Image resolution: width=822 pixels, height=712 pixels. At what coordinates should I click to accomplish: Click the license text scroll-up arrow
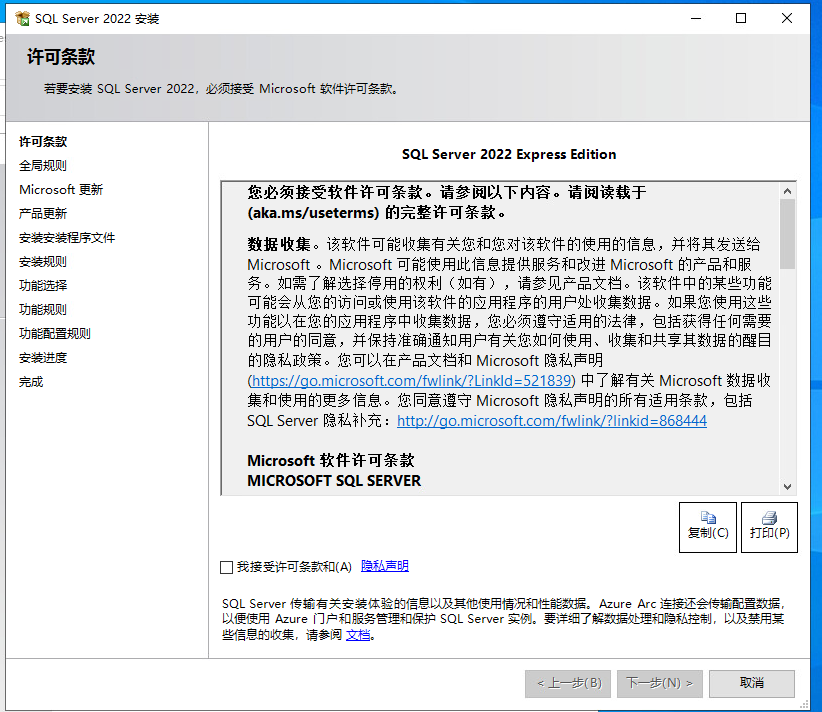tap(787, 191)
